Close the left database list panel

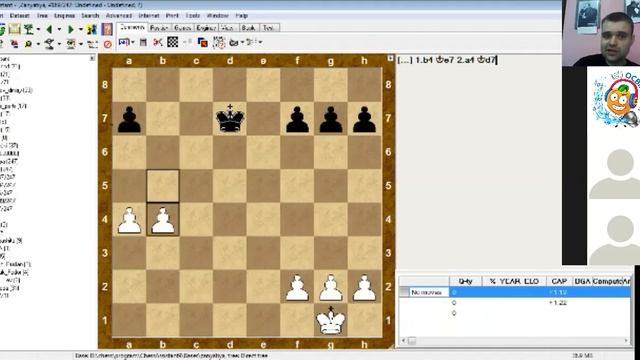(92, 59)
